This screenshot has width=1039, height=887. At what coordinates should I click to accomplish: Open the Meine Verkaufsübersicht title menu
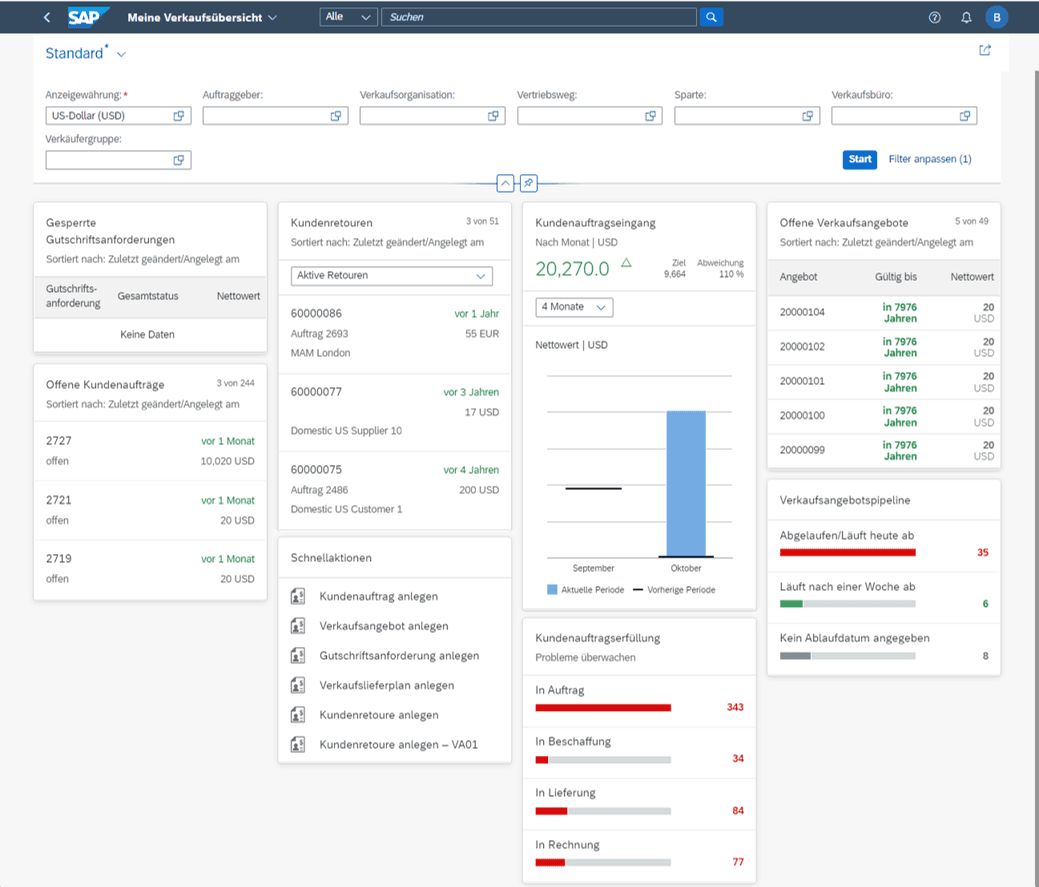[202, 17]
